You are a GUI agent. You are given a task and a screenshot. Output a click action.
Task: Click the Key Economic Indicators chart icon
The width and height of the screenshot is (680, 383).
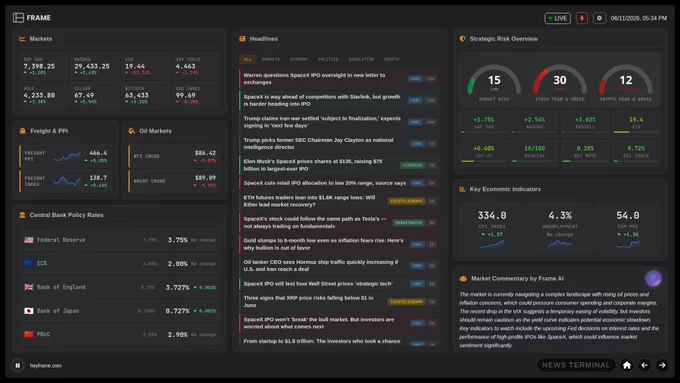click(x=462, y=189)
